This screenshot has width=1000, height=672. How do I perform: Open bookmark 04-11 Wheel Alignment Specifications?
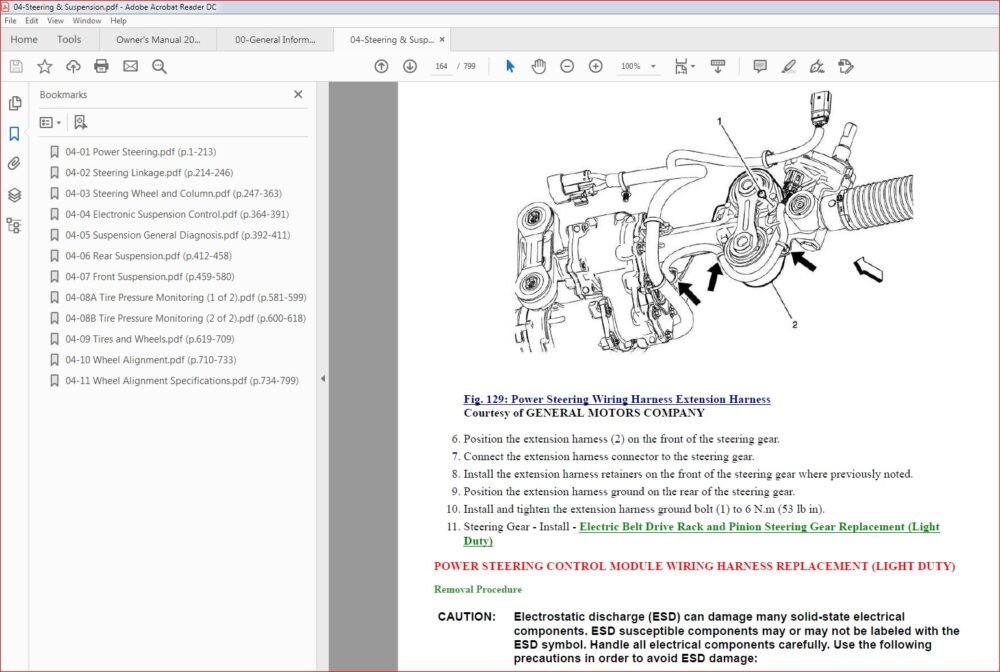[x=182, y=381]
